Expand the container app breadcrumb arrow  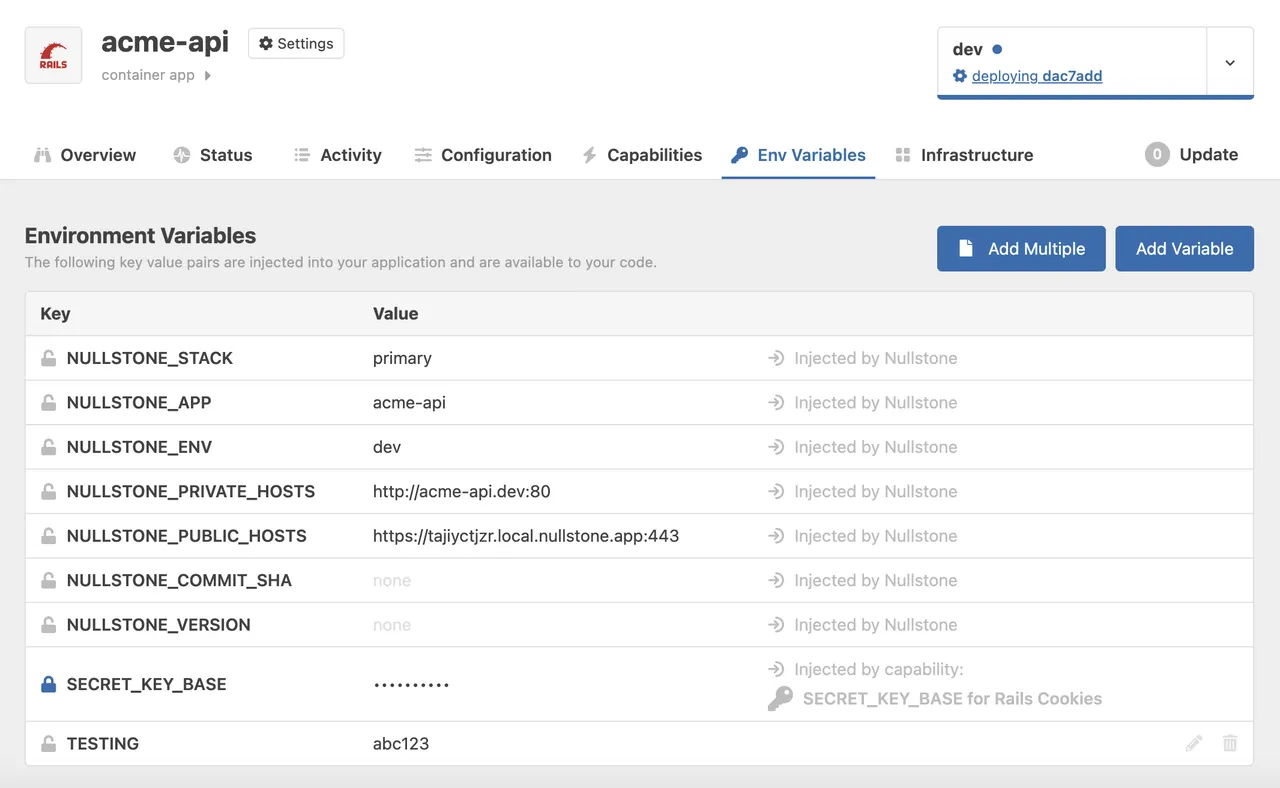point(208,75)
